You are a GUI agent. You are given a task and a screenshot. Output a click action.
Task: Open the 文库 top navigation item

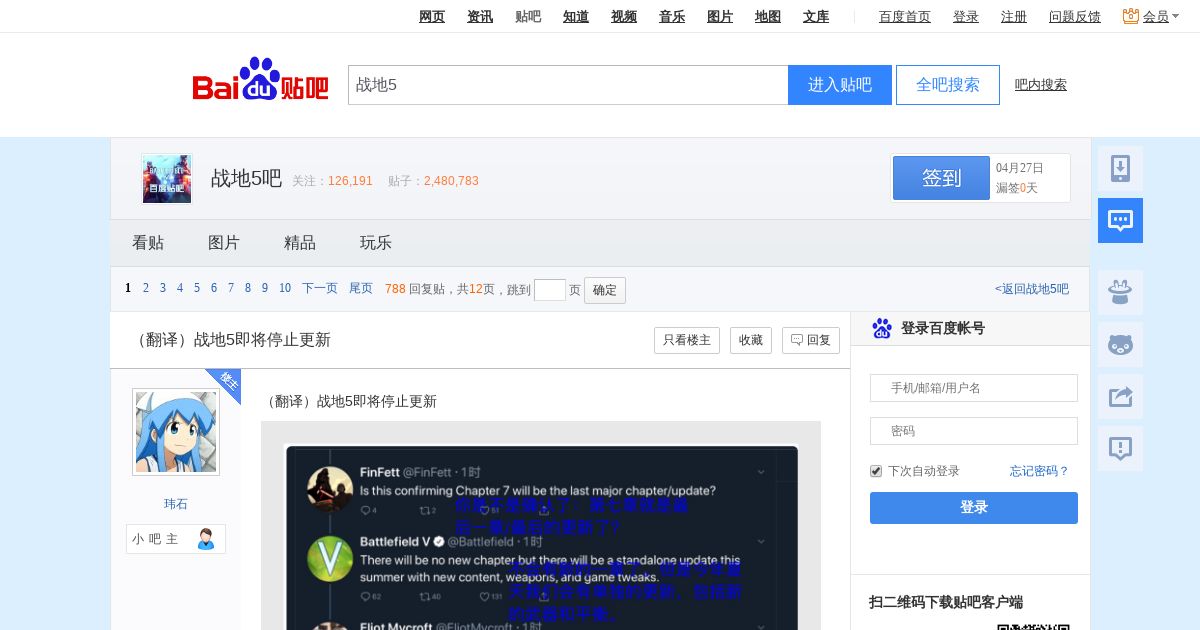click(x=816, y=16)
